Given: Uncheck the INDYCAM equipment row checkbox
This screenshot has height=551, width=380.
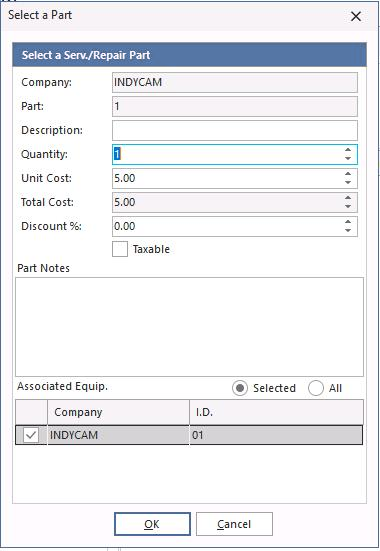Looking at the screenshot, I should [31, 435].
